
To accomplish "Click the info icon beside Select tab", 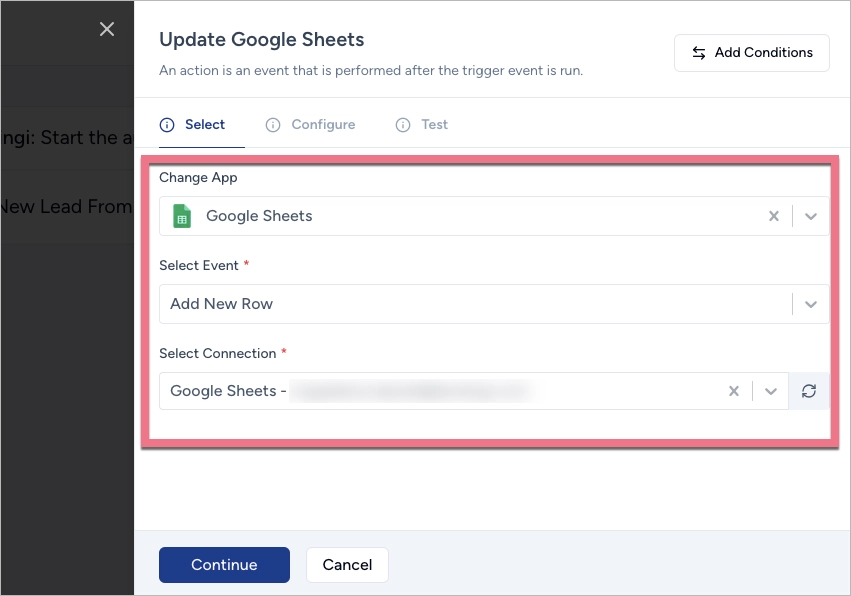I will (x=167, y=125).
